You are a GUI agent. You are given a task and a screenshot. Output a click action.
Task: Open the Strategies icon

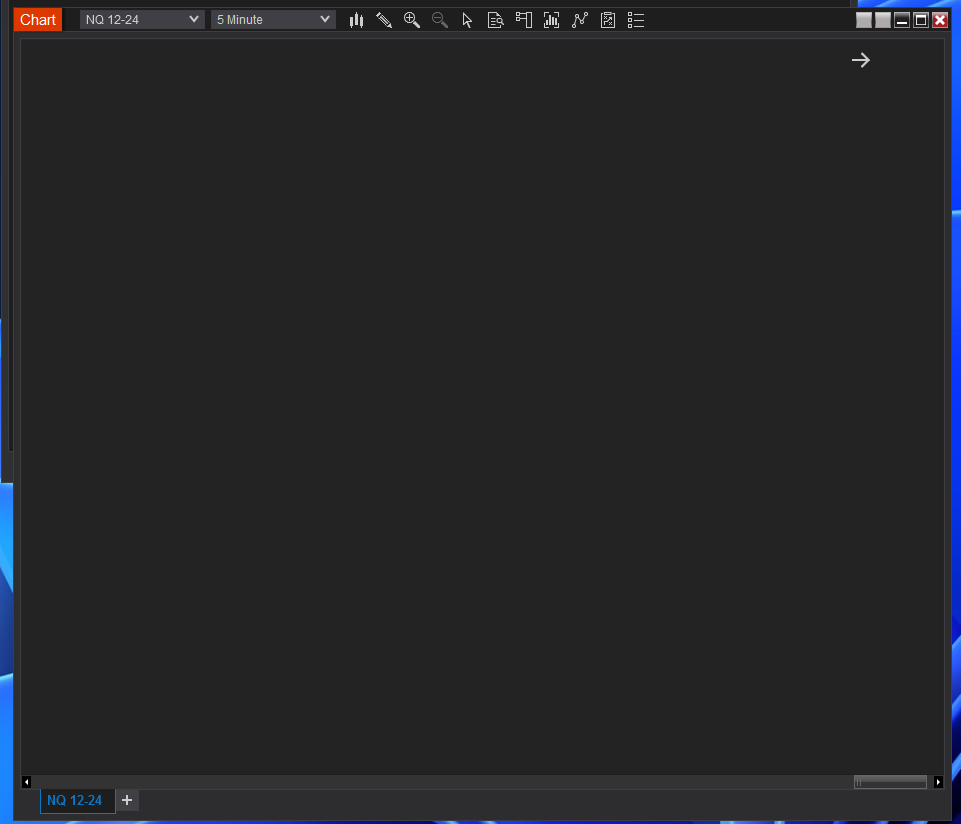(x=608, y=20)
